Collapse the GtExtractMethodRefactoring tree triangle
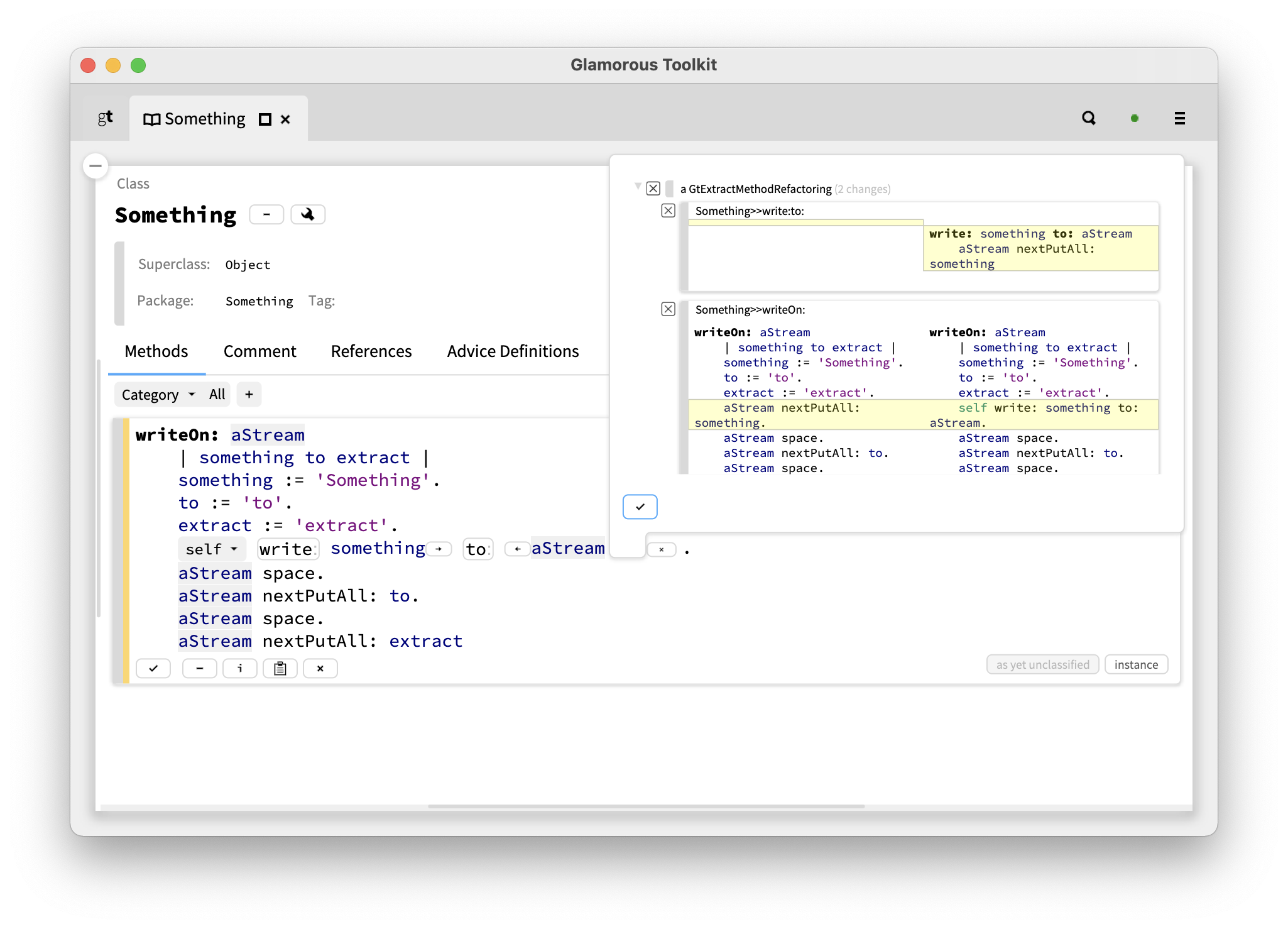 tap(638, 186)
